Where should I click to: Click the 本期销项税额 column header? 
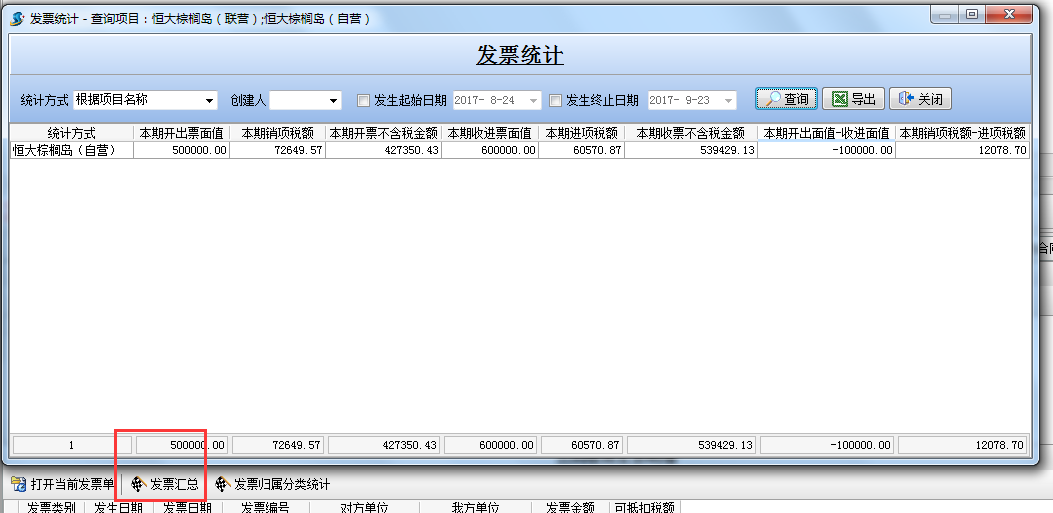(277, 133)
